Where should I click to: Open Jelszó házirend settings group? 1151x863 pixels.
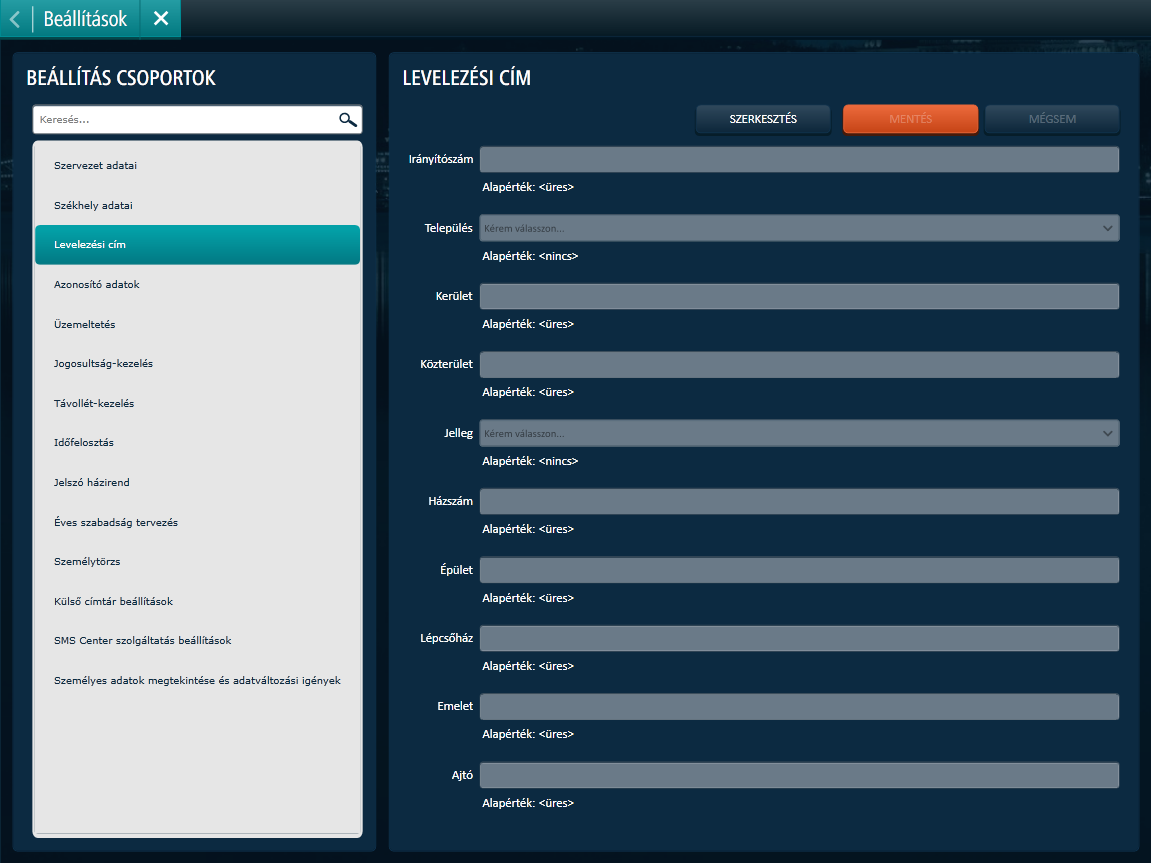(x=197, y=482)
